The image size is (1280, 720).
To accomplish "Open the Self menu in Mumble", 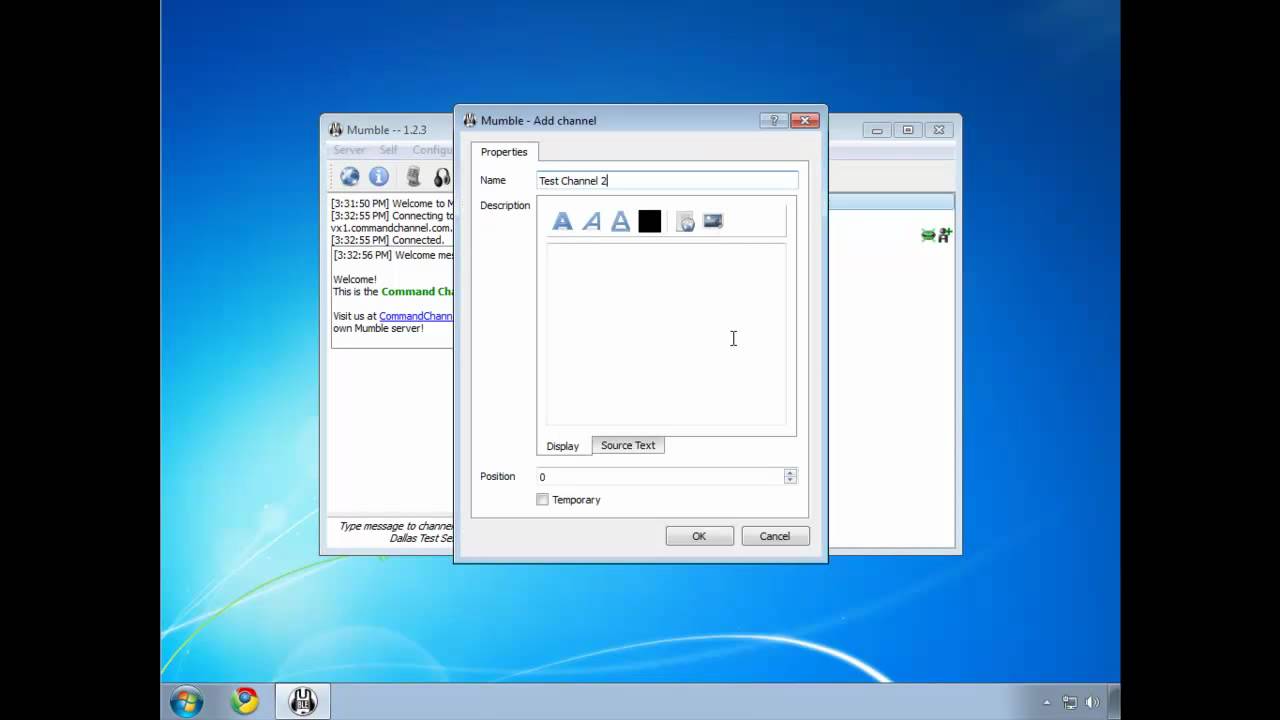I will [388, 150].
